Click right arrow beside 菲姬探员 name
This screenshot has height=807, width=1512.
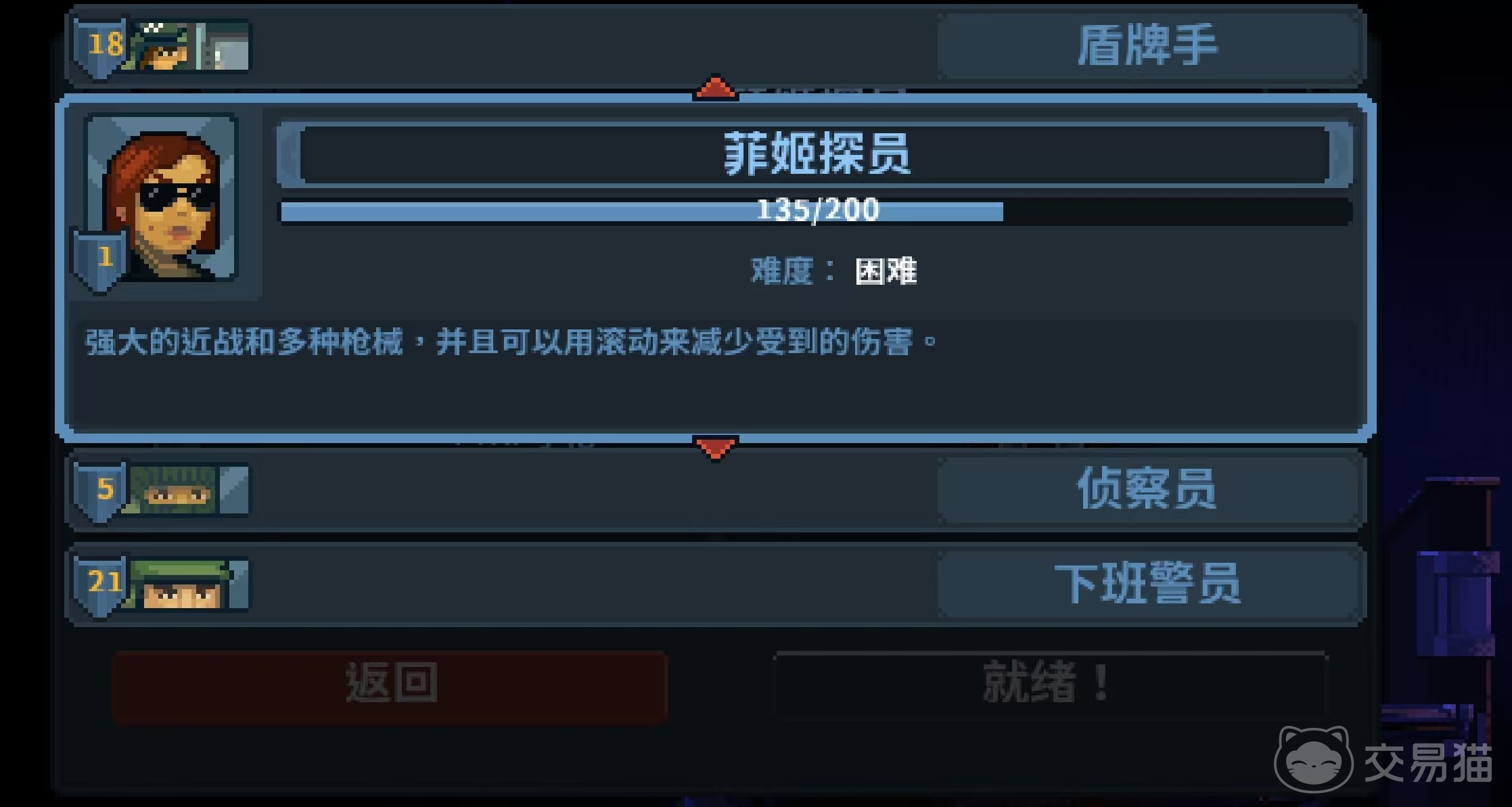[1341, 154]
